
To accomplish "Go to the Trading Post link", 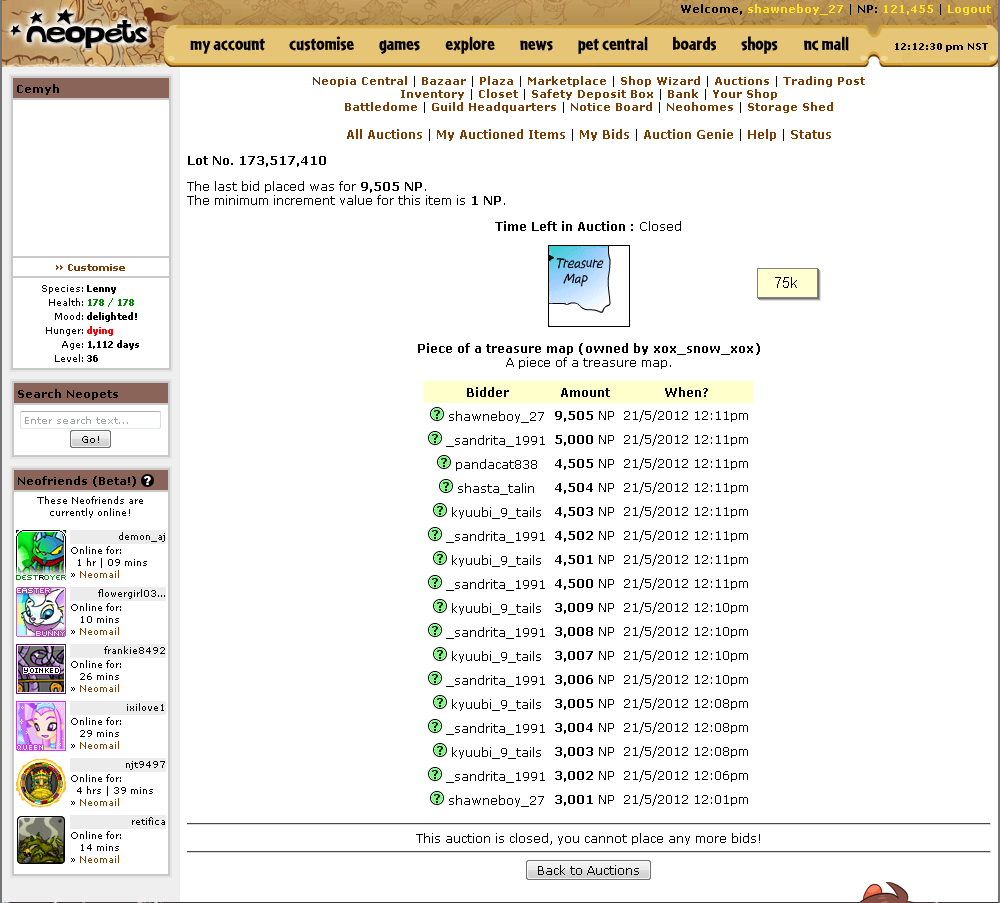I will (x=824, y=81).
